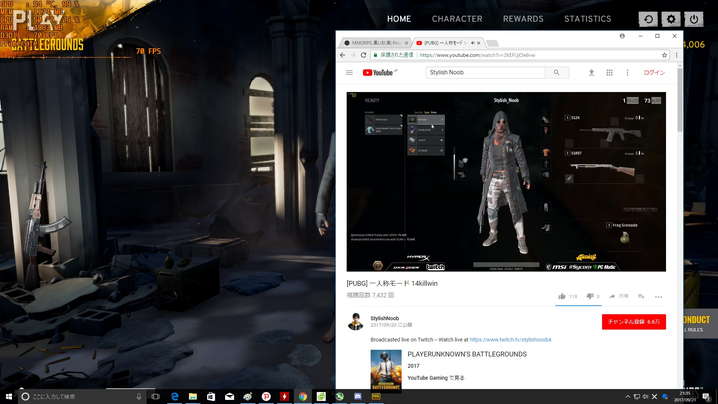Open the twitch.tv/stylishnoob4 link
The height and width of the screenshot is (404, 718).
click(511, 340)
